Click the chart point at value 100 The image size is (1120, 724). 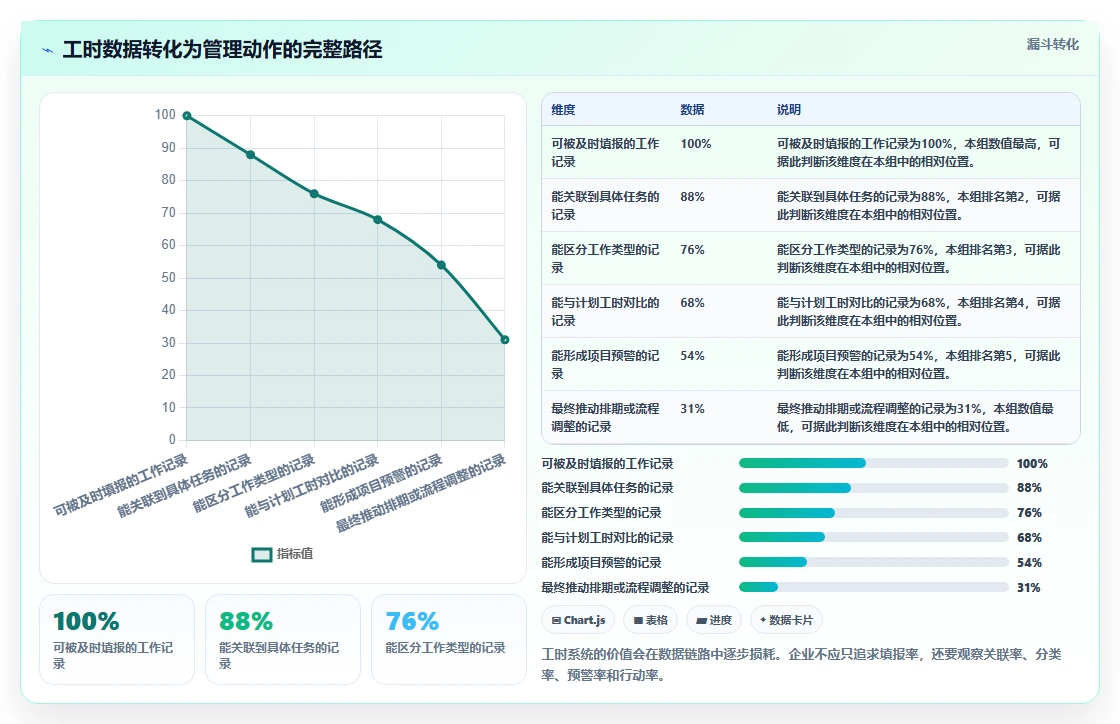pyautogui.click(x=186, y=116)
